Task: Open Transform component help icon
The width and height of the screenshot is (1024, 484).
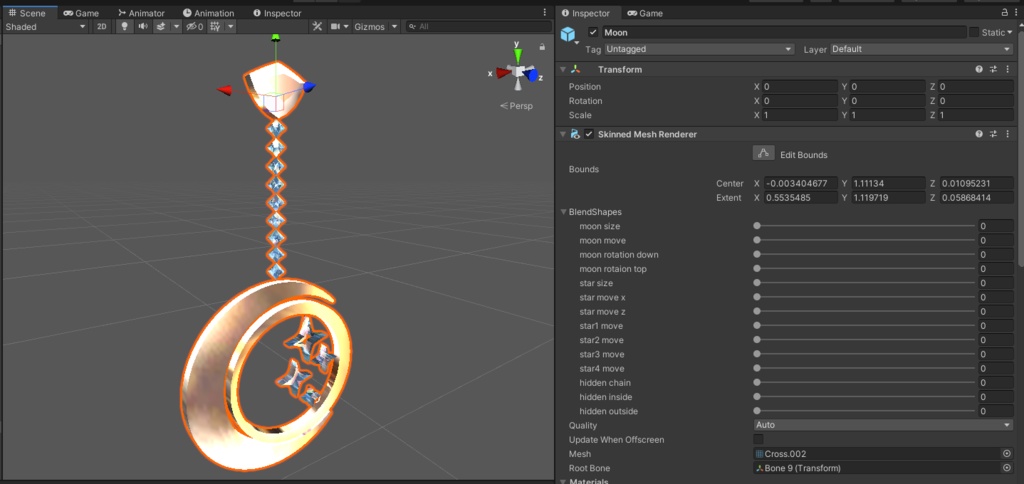Action: click(x=979, y=69)
